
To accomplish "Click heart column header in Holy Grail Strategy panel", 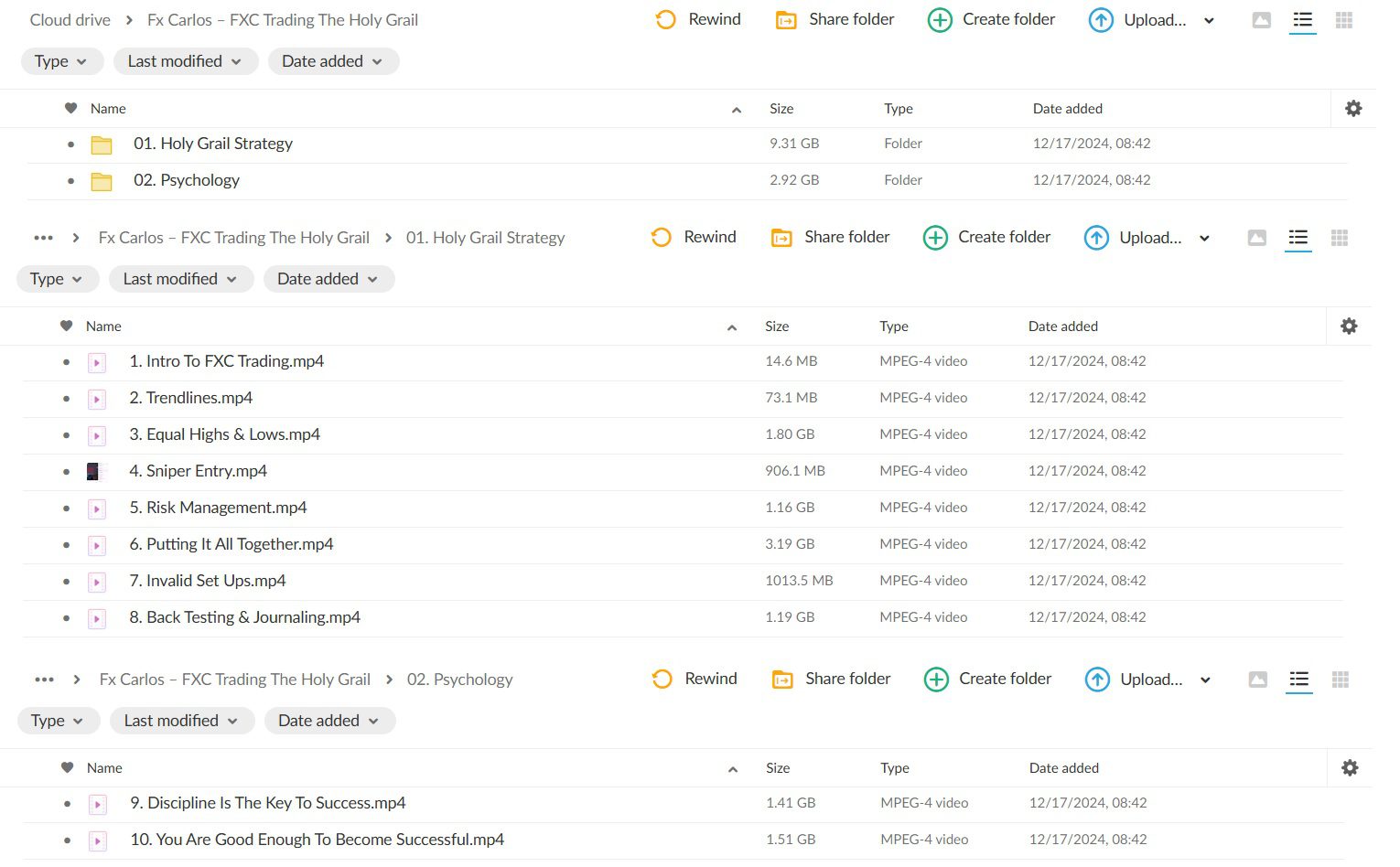I will 66,326.
